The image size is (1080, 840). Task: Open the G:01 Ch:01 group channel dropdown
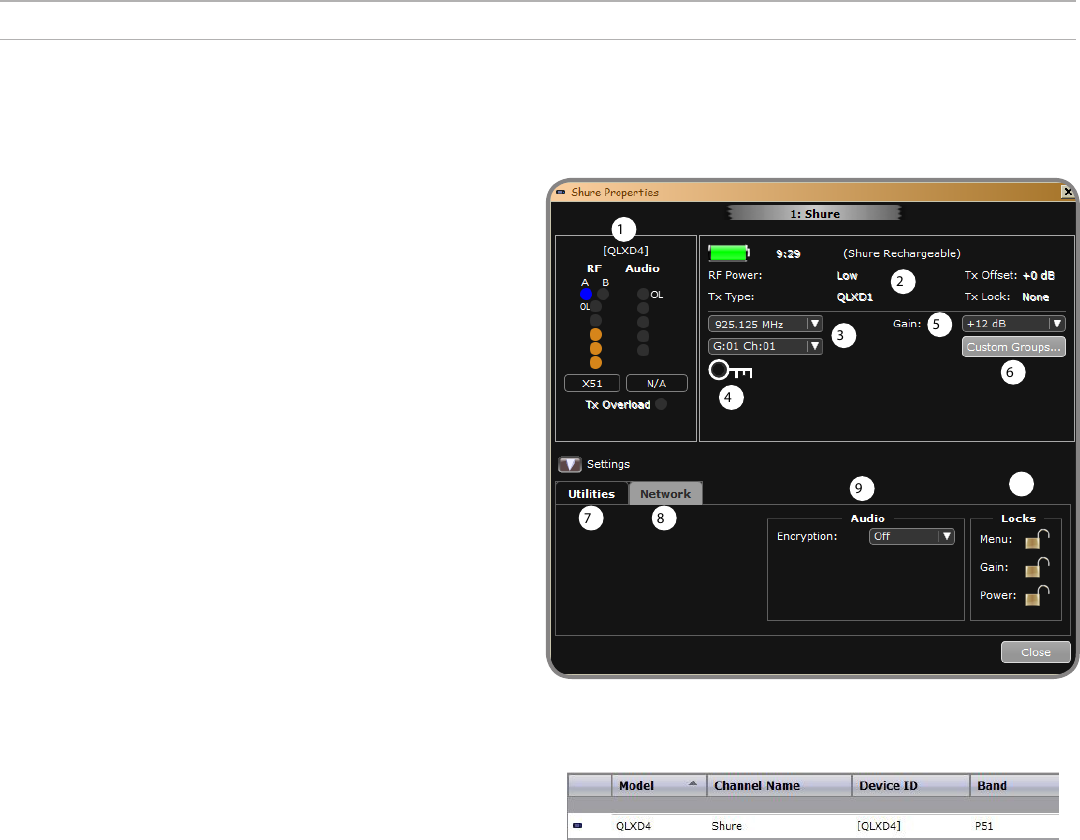click(x=765, y=346)
